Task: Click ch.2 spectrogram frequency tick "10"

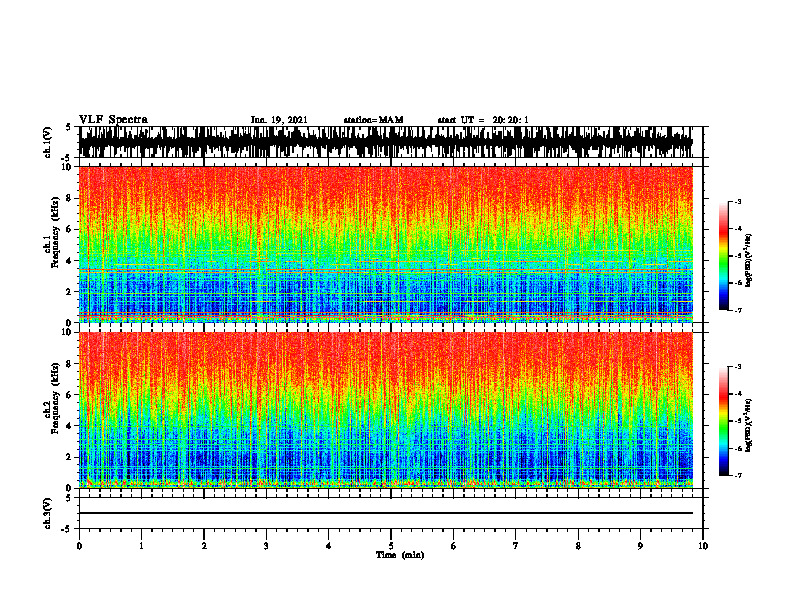Action: click(68, 332)
